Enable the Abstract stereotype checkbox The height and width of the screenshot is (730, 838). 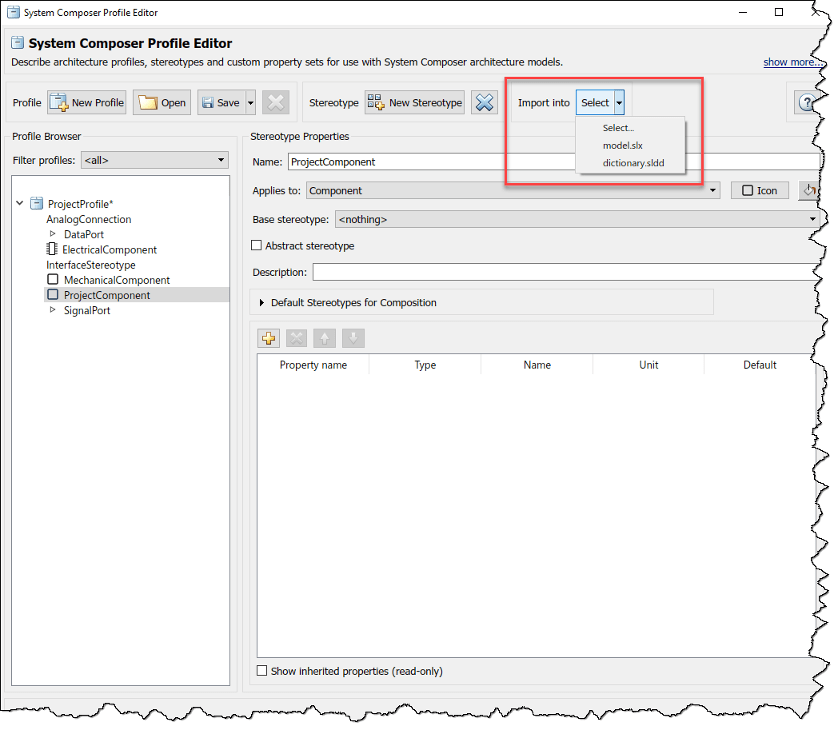click(256, 245)
